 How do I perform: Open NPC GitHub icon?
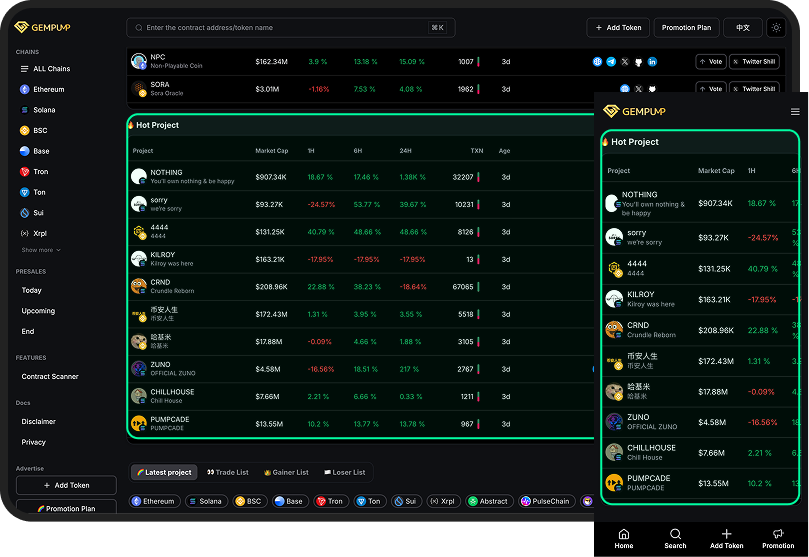(x=639, y=62)
